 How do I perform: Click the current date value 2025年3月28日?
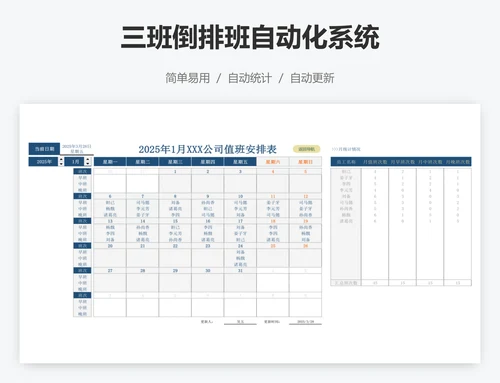pos(77,146)
